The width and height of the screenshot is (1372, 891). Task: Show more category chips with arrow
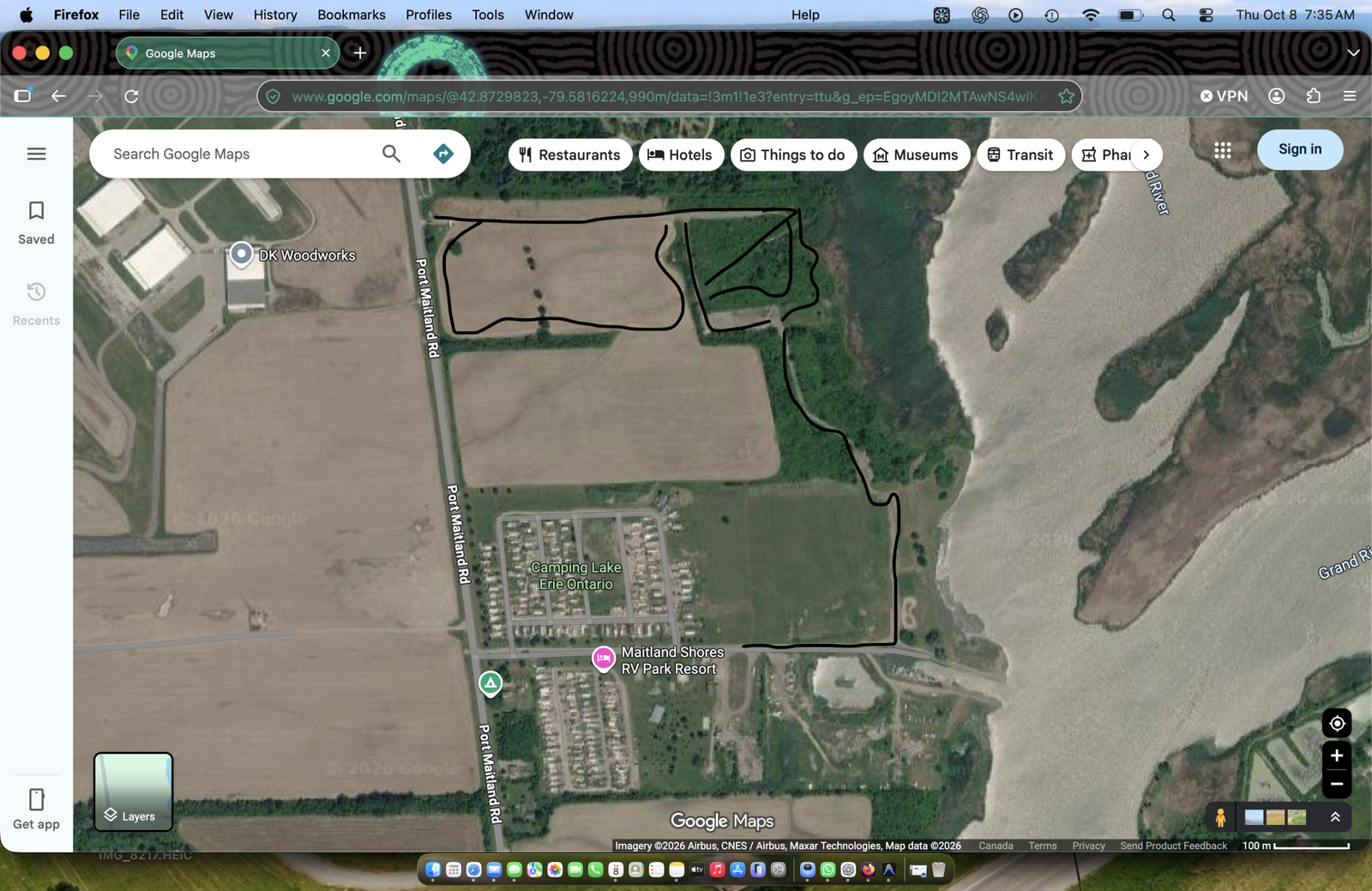[1146, 155]
